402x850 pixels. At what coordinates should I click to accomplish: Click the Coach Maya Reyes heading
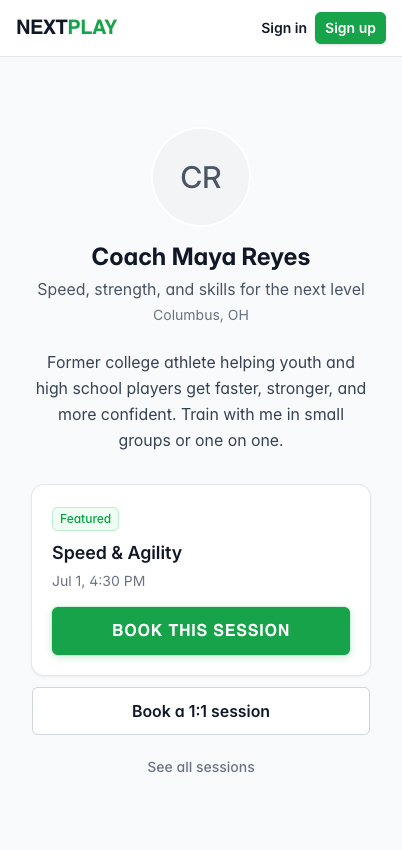click(x=201, y=256)
